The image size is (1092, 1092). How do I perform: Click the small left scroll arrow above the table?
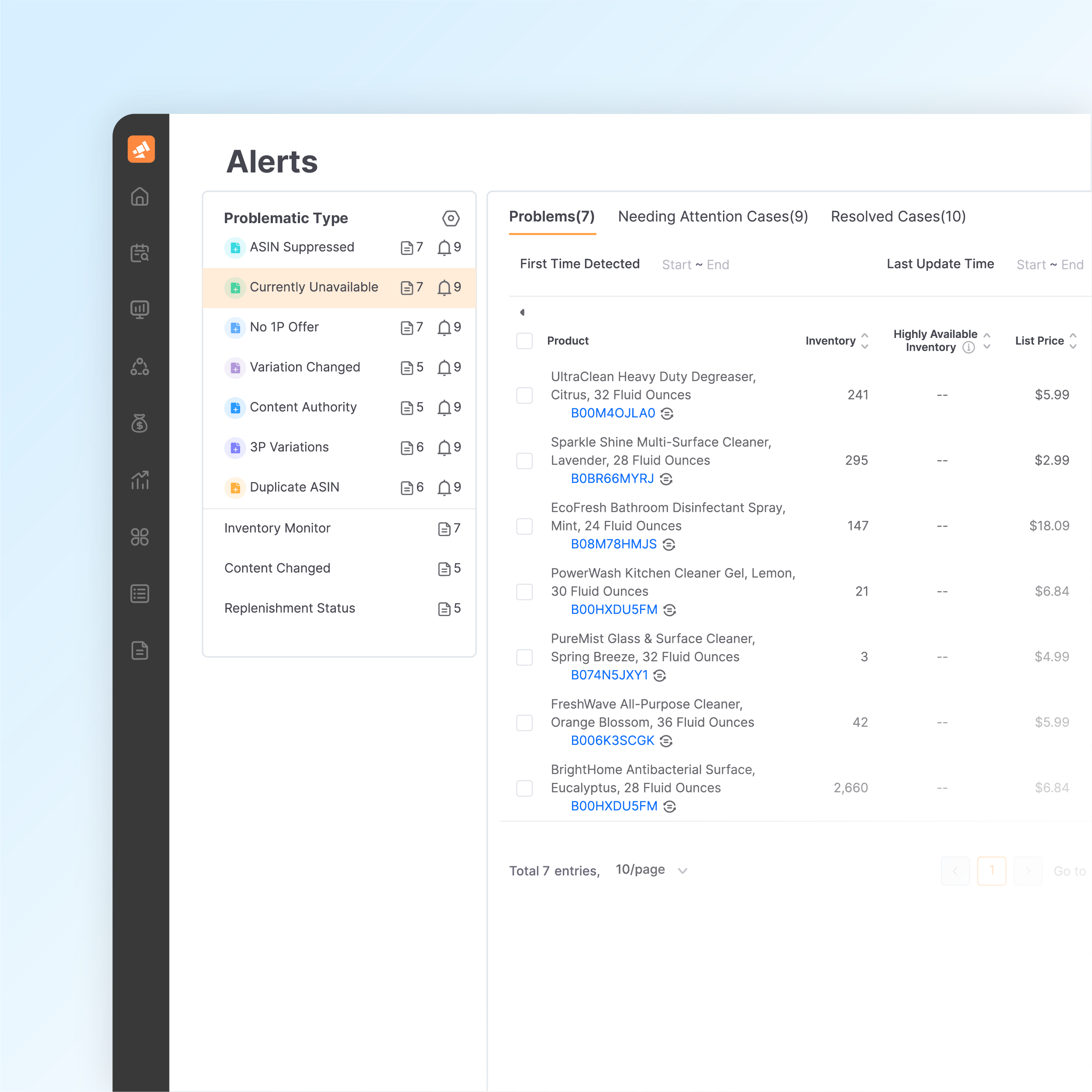pos(522,312)
